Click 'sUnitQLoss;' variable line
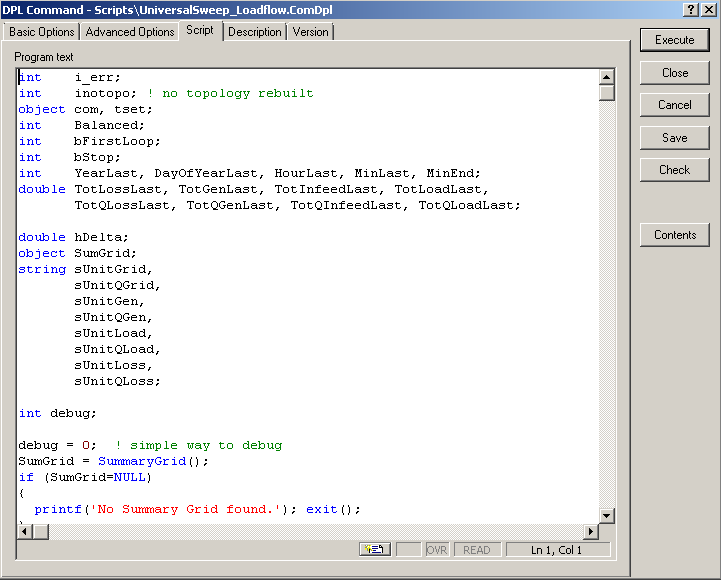Screen dimensions: 721x580 pos(117,381)
